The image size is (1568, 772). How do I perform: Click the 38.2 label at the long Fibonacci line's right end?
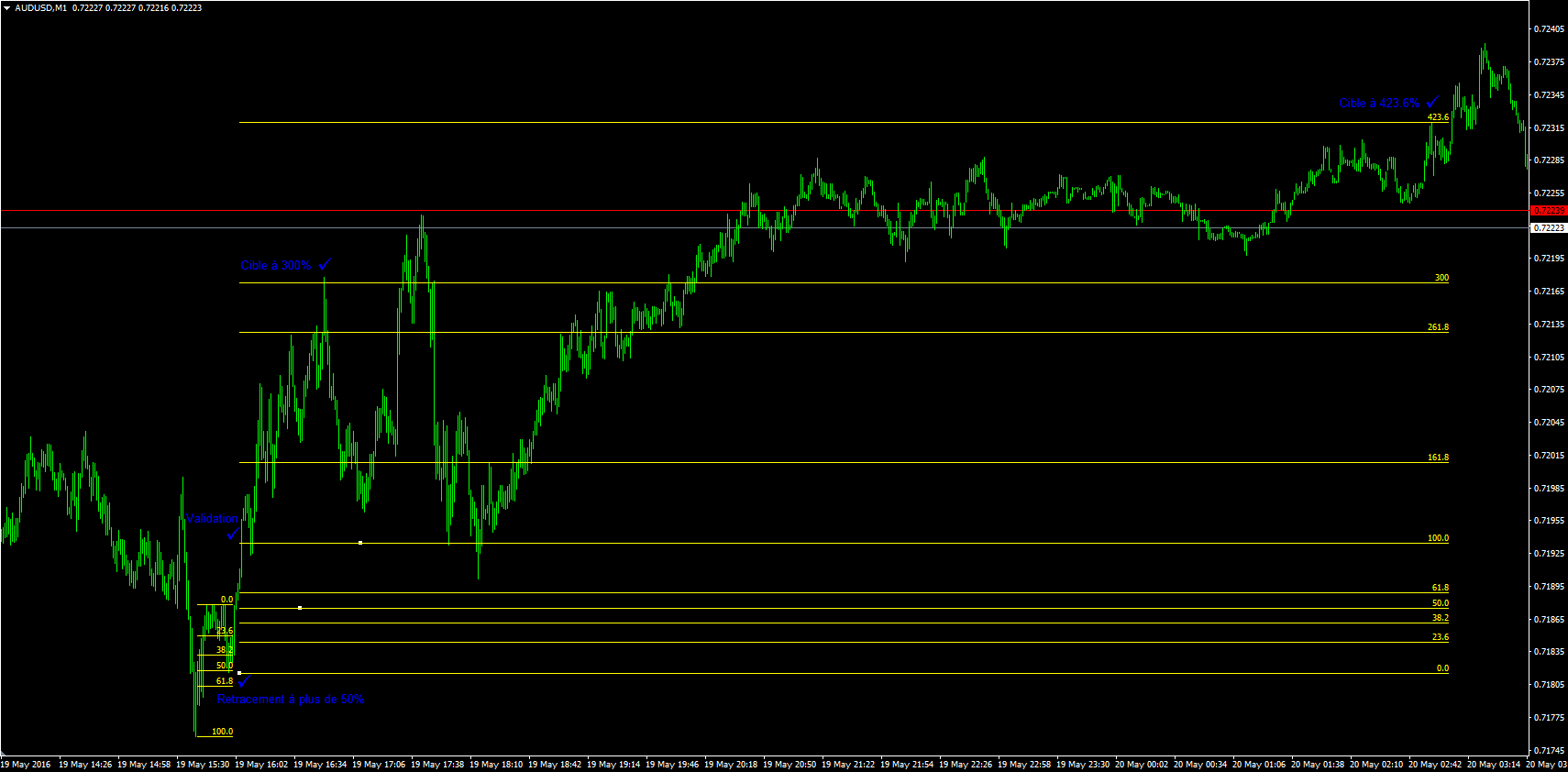point(1441,618)
